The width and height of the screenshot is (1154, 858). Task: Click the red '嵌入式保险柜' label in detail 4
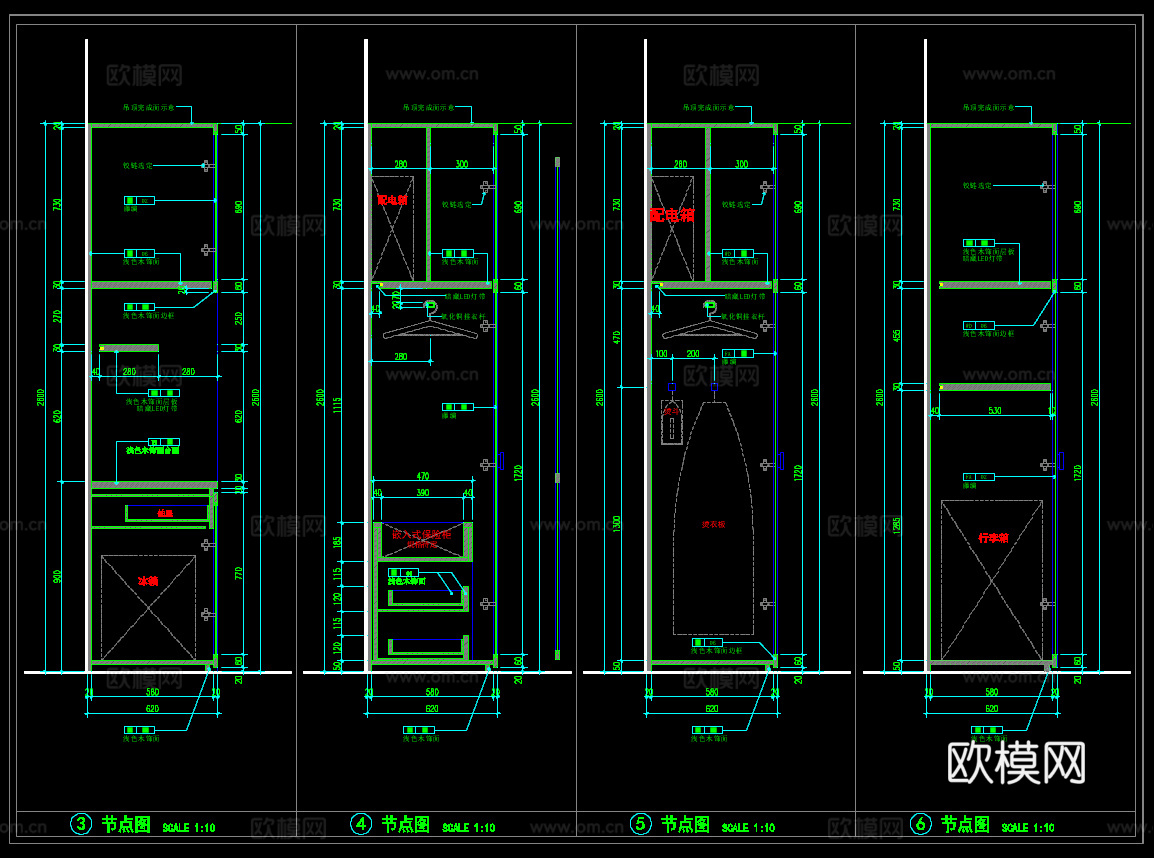pyautogui.click(x=421, y=535)
